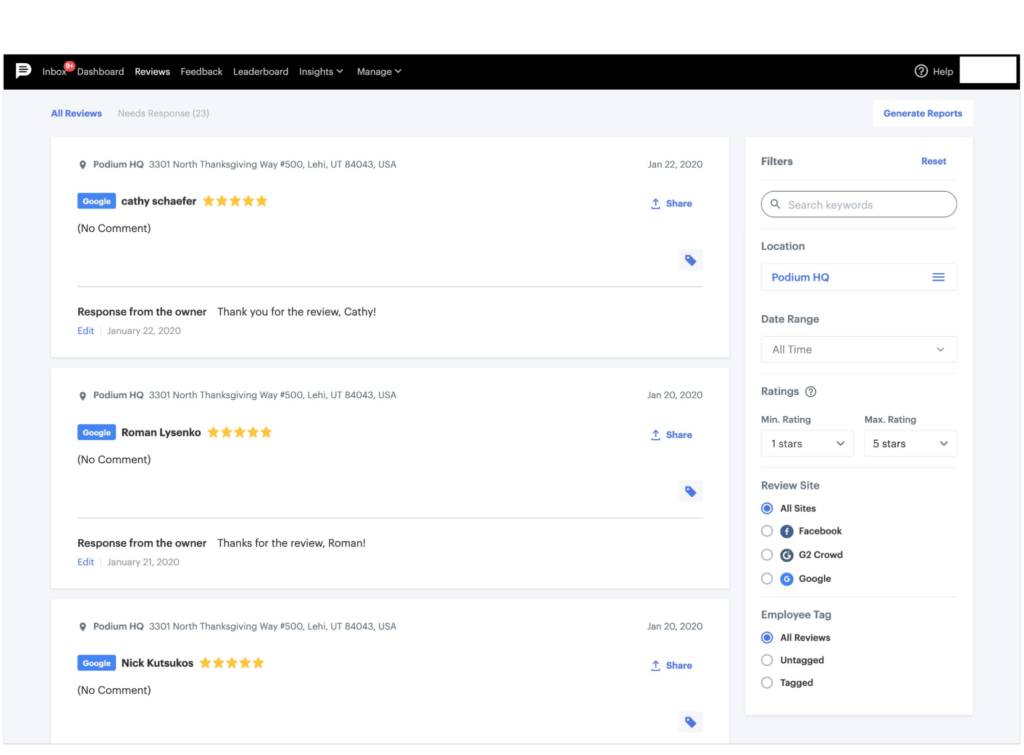1024x755 pixels.
Task: Expand the Manage menu
Action: pos(379,72)
